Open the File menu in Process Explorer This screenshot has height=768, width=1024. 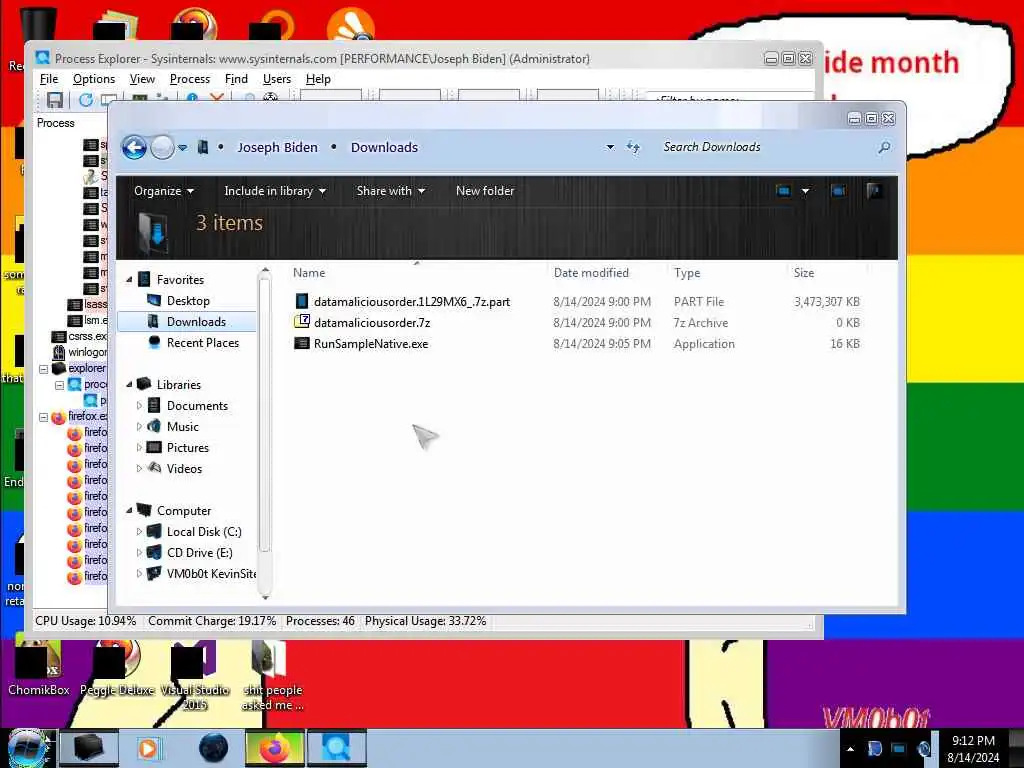point(49,79)
